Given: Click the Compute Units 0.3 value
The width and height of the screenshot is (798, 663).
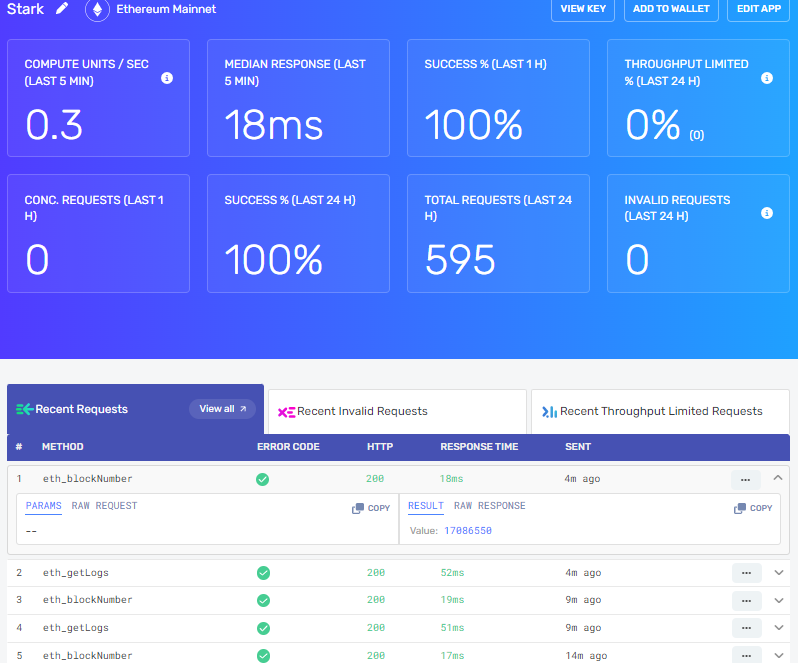Looking at the screenshot, I should point(54,125).
